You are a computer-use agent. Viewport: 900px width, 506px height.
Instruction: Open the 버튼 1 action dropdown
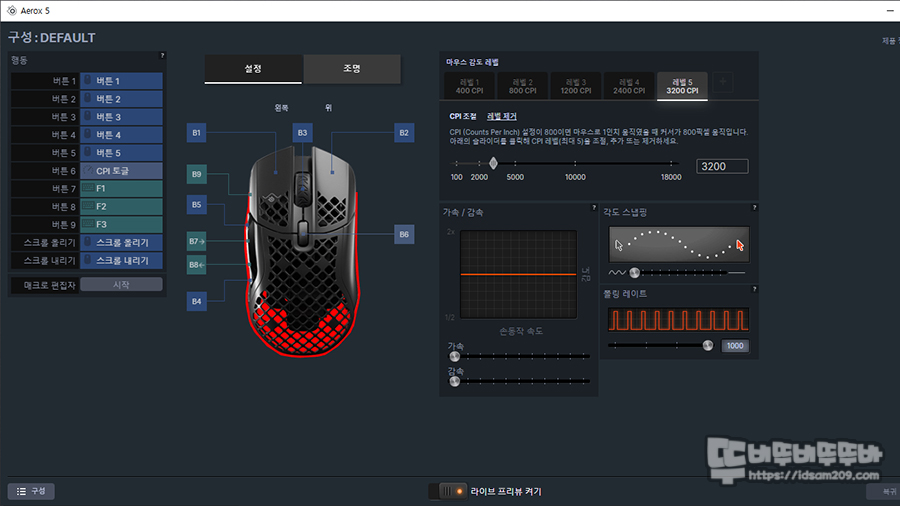[x=121, y=81]
